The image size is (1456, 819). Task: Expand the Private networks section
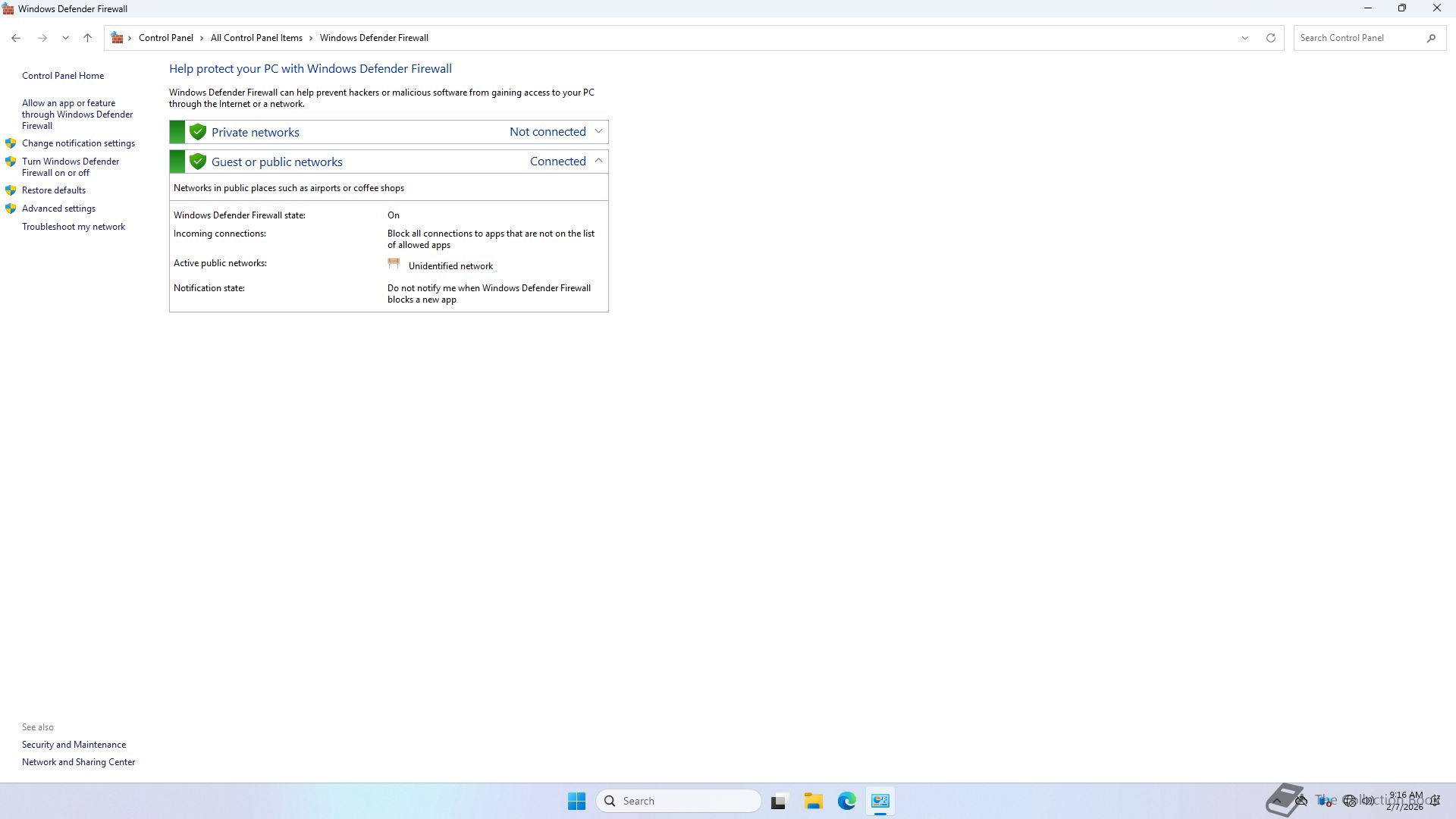(x=598, y=131)
